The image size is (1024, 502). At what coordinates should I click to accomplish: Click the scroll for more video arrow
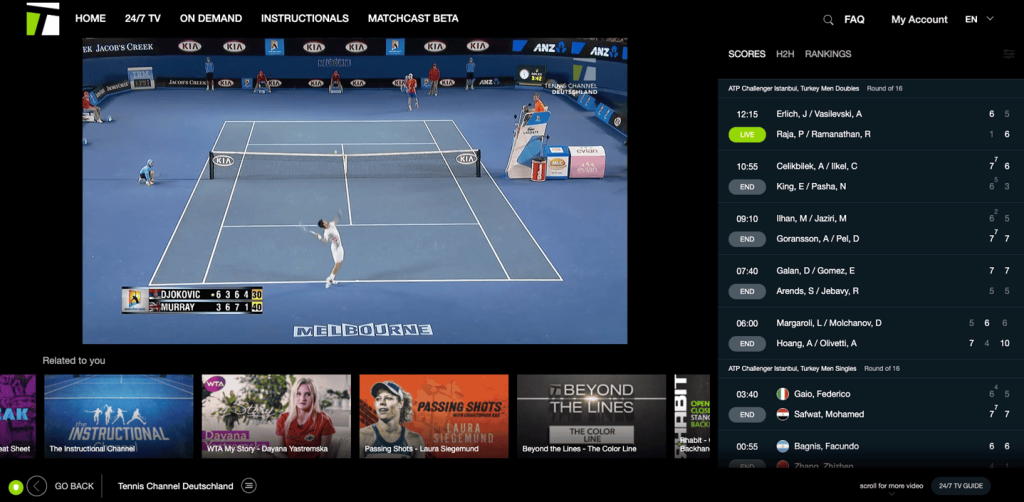(891, 494)
